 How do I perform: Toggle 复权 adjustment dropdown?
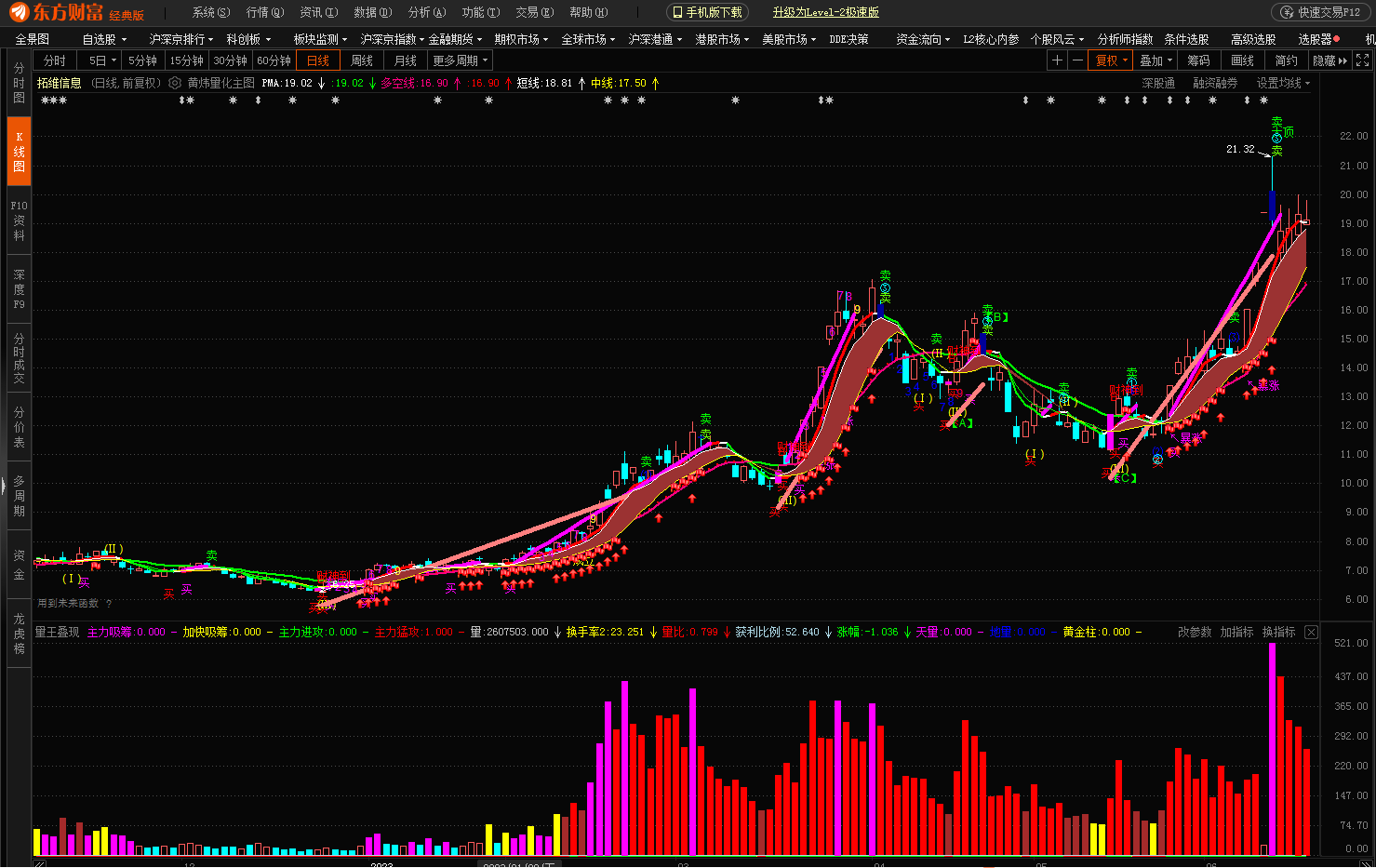coord(1112,60)
